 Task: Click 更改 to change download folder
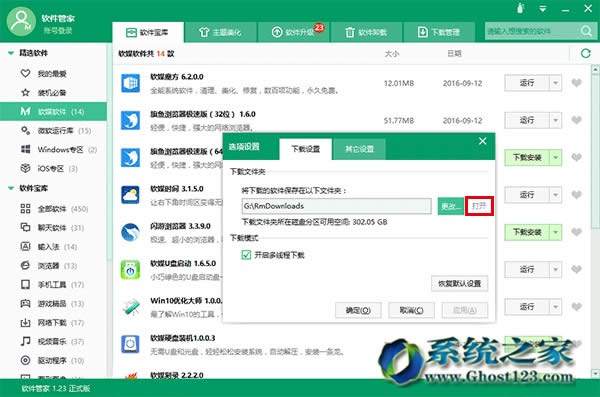(450, 206)
